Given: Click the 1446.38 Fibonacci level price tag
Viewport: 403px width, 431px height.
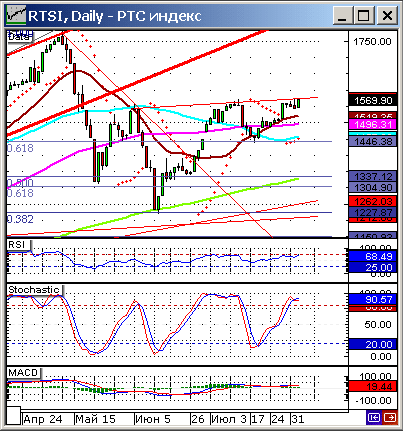Looking at the screenshot, I should (373, 141).
